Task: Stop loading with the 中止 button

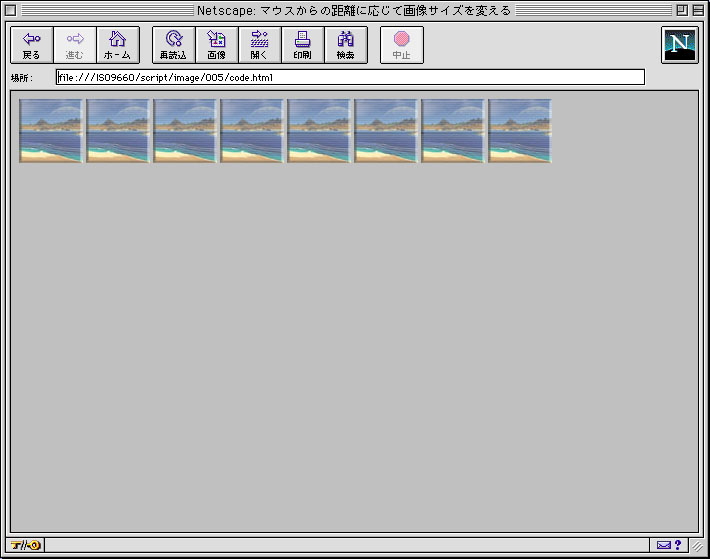Action: pyautogui.click(x=402, y=45)
